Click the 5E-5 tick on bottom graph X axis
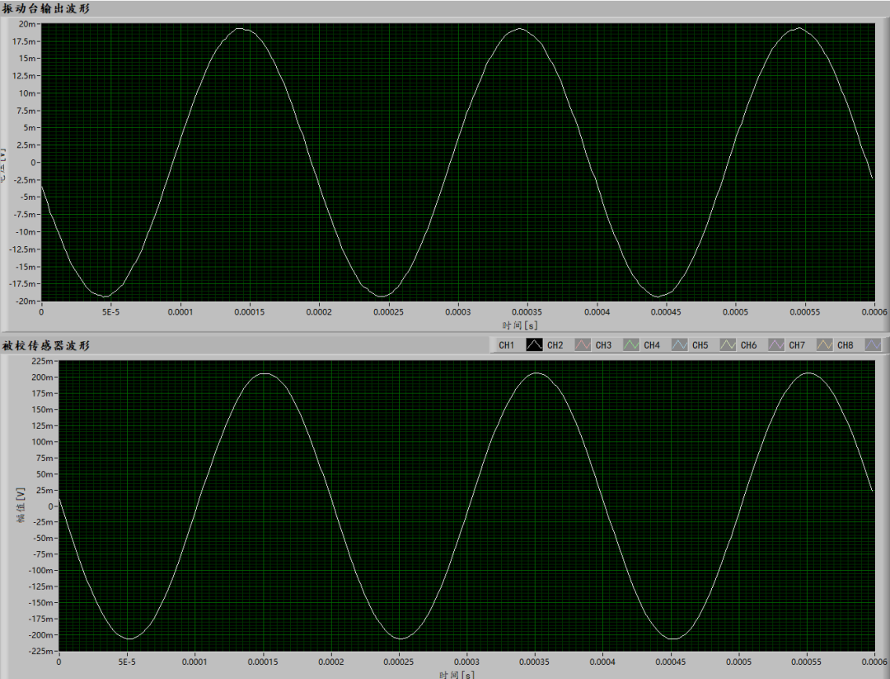The image size is (890, 679). 127,662
